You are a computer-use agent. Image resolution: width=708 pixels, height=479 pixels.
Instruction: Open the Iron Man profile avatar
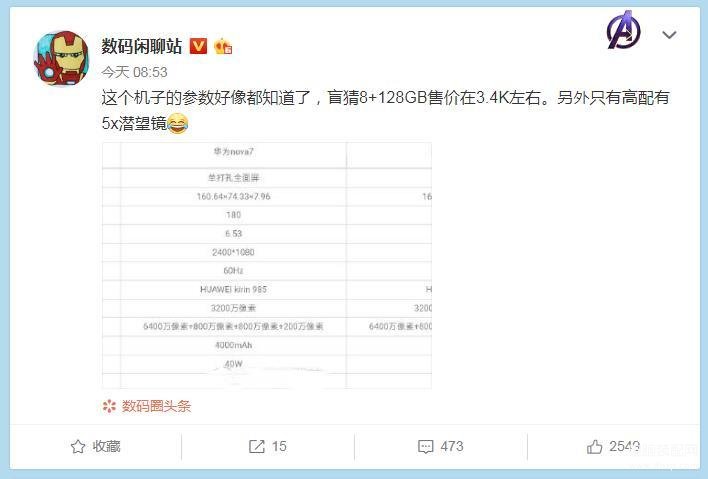(61, 58)
